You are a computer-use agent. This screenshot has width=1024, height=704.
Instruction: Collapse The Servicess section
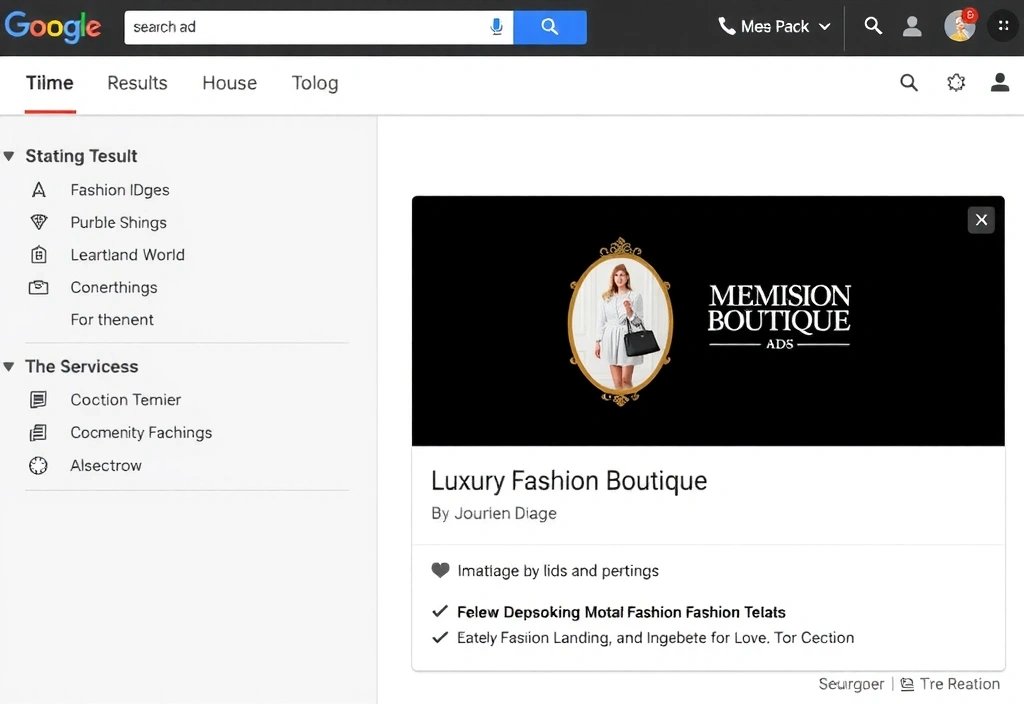click(x=10, y=366)
